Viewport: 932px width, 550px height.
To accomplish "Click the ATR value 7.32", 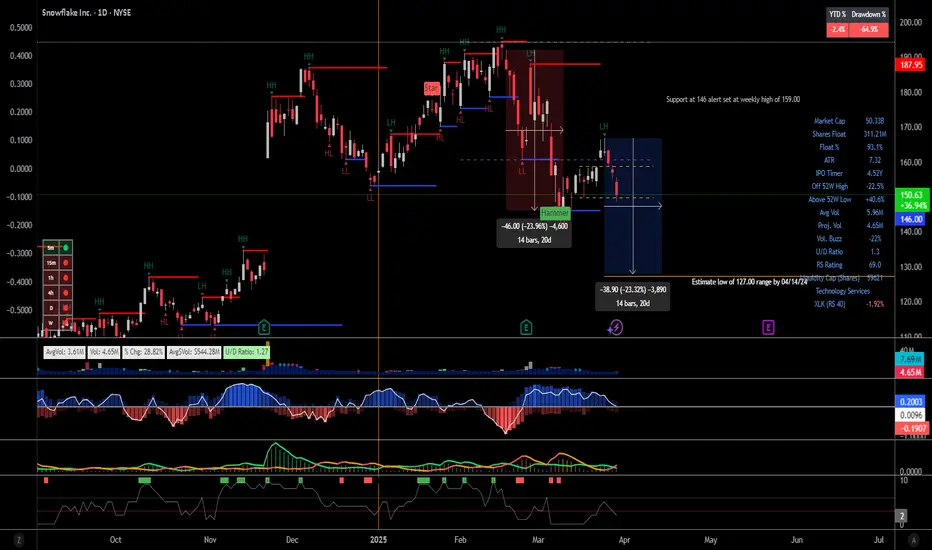I will [x=874, y=160].
